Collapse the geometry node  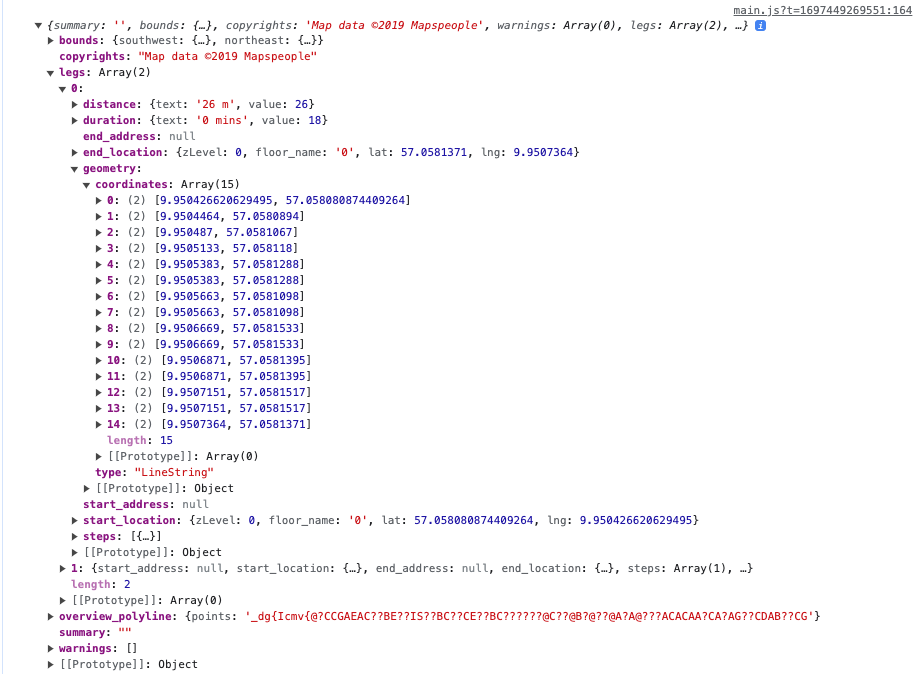click(x=75, y=169)
